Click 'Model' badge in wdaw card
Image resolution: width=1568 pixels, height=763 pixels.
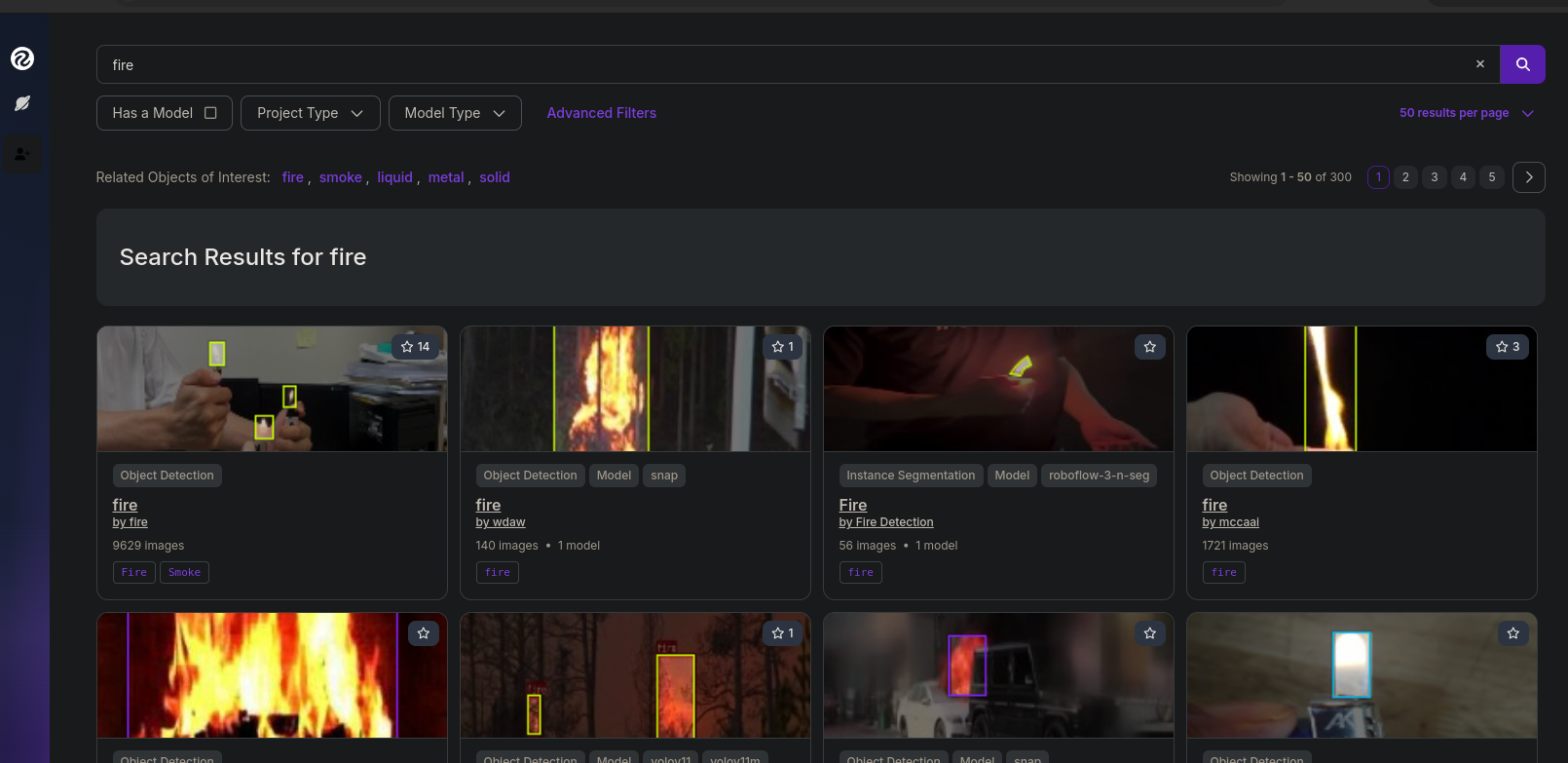coord(614,476)
